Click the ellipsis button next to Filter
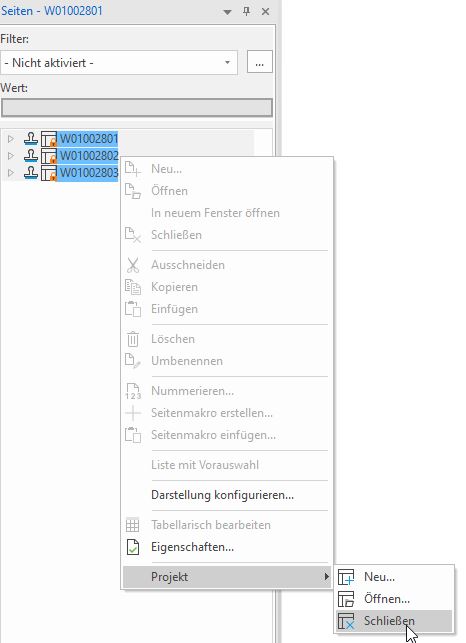Screen dimensions: 466x643 pyautogui.click(x=259, y=62)
